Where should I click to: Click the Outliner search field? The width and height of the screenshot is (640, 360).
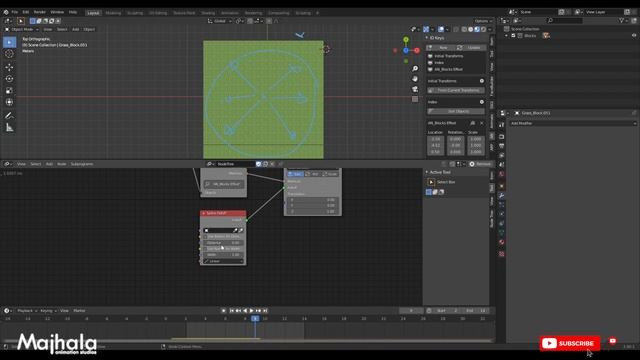[x=564, y=20]
